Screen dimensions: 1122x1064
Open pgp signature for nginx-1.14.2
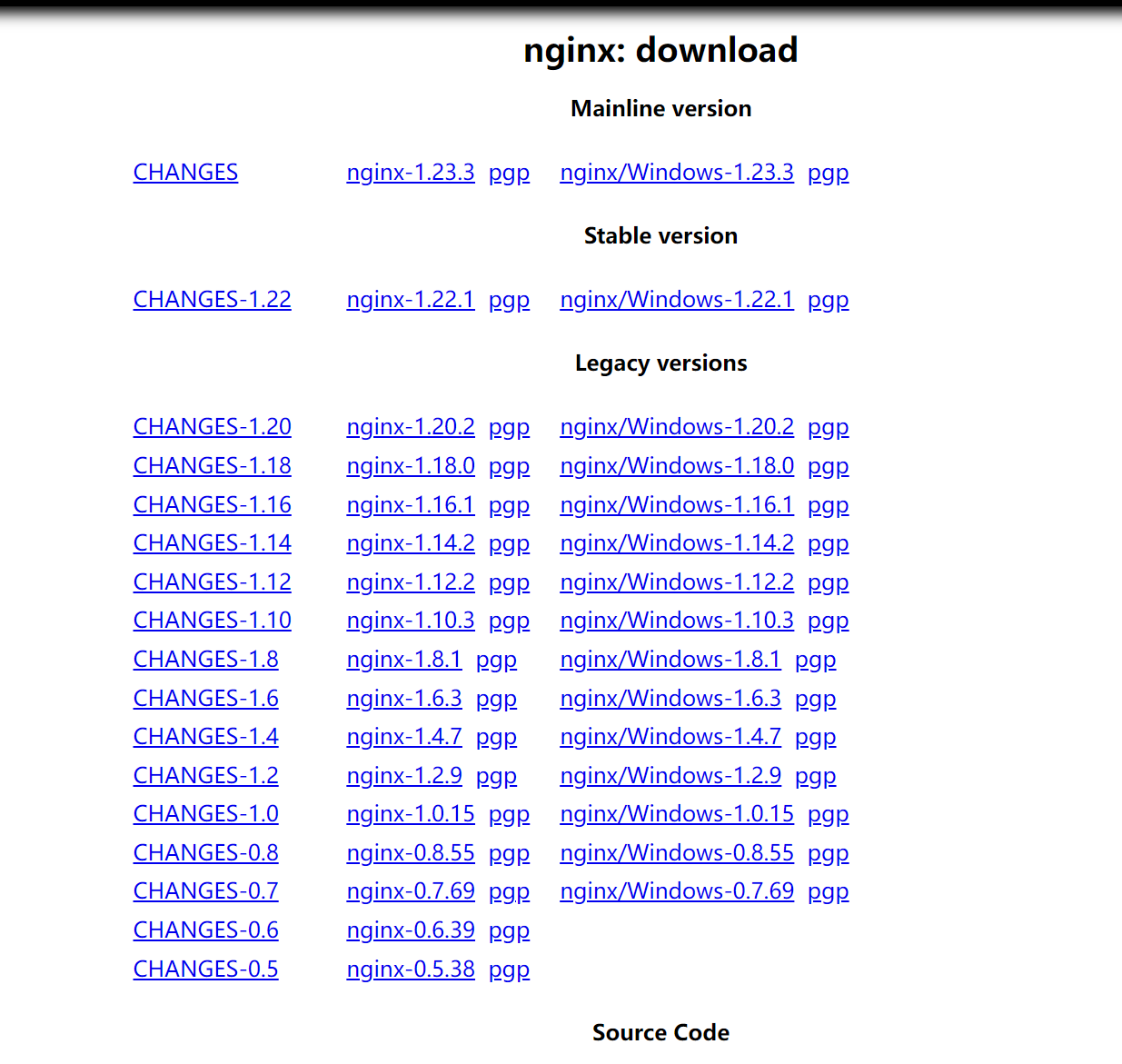(x=509, y=543)
